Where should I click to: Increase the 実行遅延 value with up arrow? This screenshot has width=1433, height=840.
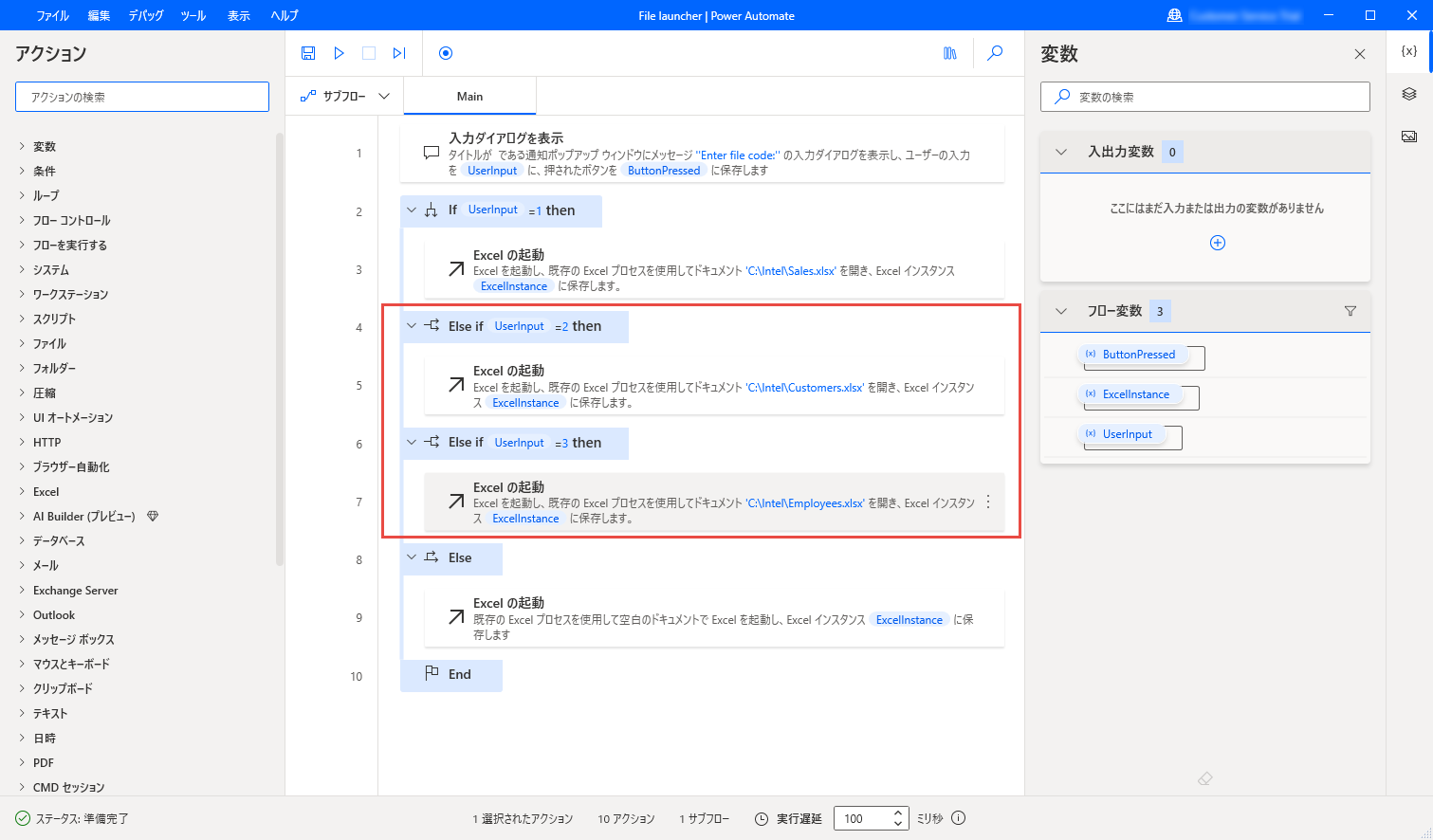click(x=898, y=813)
